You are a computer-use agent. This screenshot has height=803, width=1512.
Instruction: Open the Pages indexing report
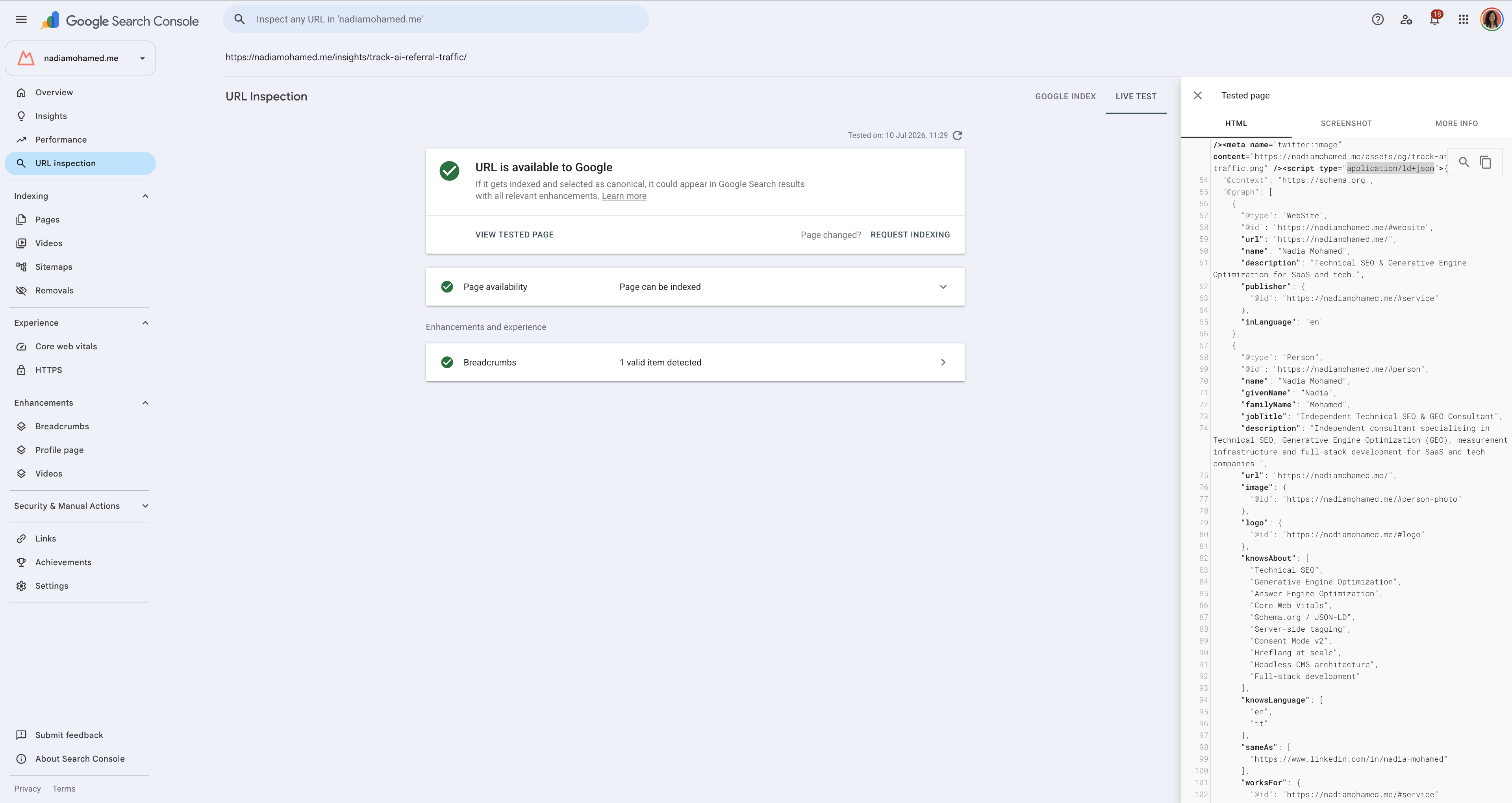(x=80, y=219)
